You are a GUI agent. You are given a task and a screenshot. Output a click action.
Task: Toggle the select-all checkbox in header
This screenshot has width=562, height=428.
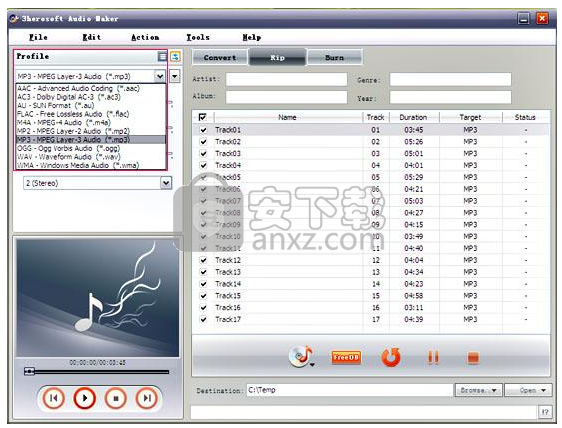(202, 117)
